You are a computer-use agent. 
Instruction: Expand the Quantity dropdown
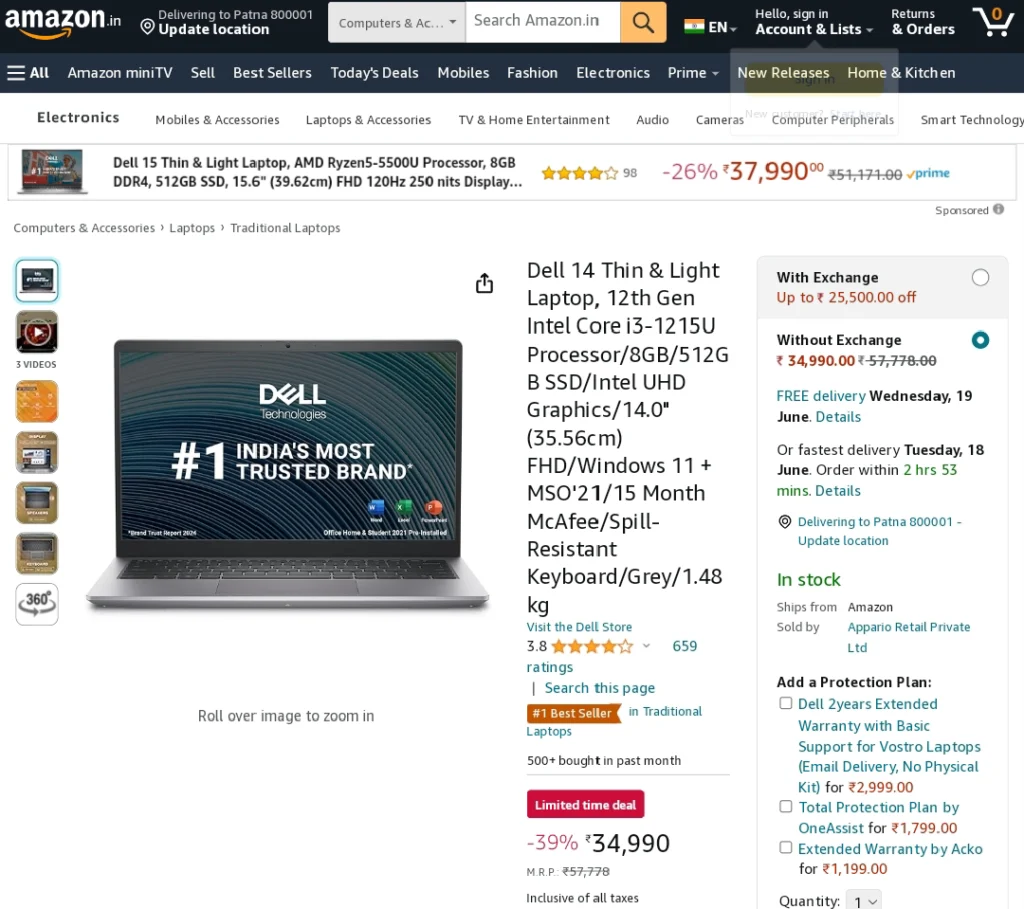click(863, 901)
